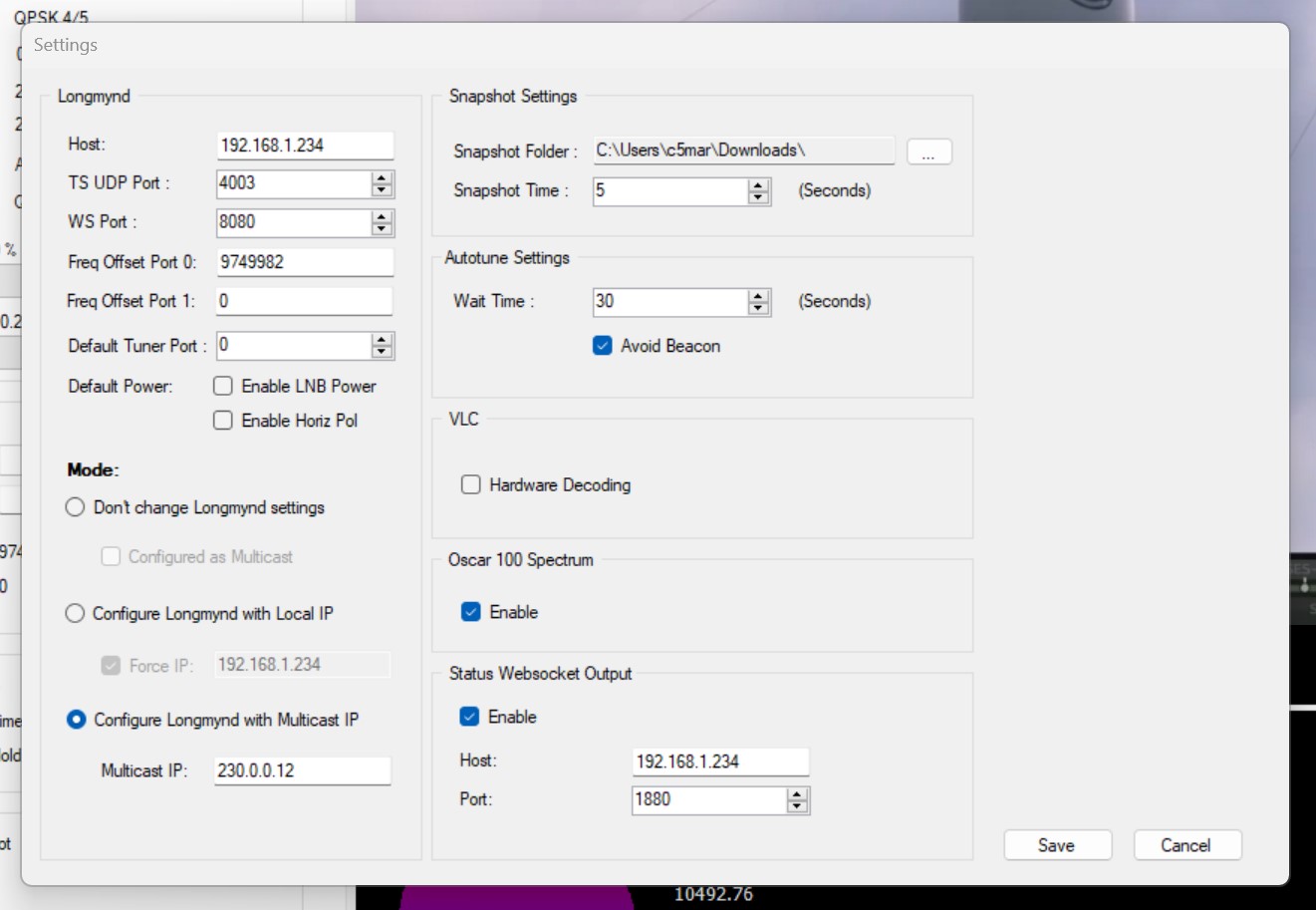This screenshot has width=1316, height=910.
Task: Select Don't change Longmynd settings
Action: (75, 507)
